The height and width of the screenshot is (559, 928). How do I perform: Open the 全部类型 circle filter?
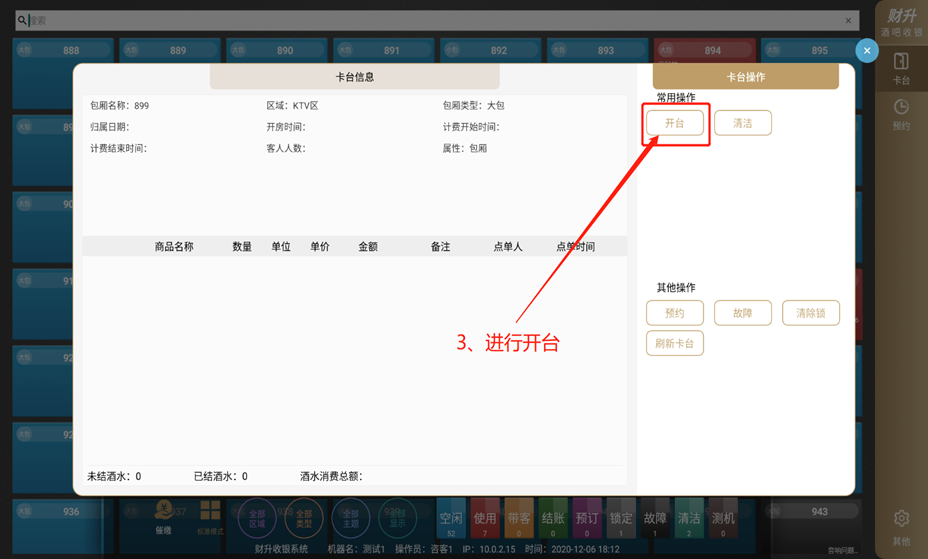pyautogui.click(x=304, y=519)
